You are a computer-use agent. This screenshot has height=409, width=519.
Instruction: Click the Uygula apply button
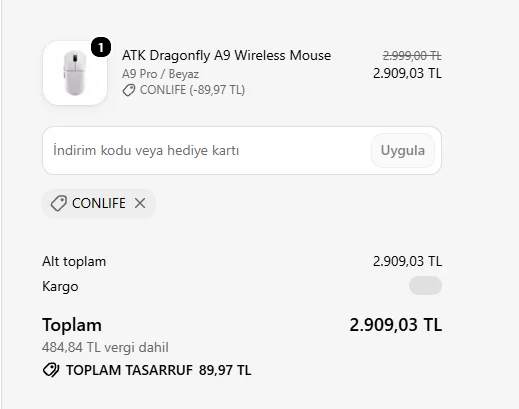pyautogui.click(x=403, y=150)
